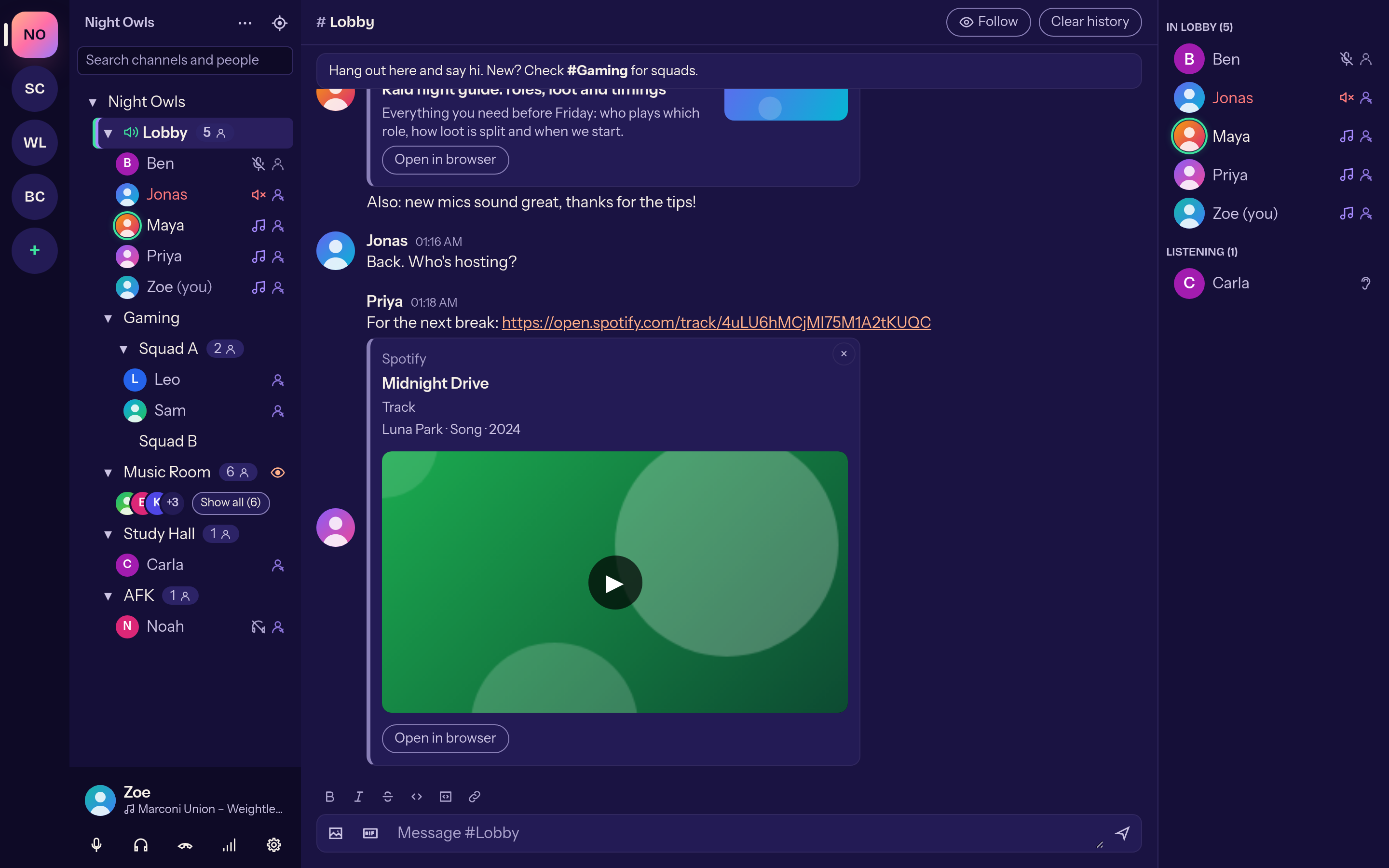Toggle your microphone in the bottom bar
Image resolution: width=1389 pixels, height=868 pixels.
tap(96, 844)
